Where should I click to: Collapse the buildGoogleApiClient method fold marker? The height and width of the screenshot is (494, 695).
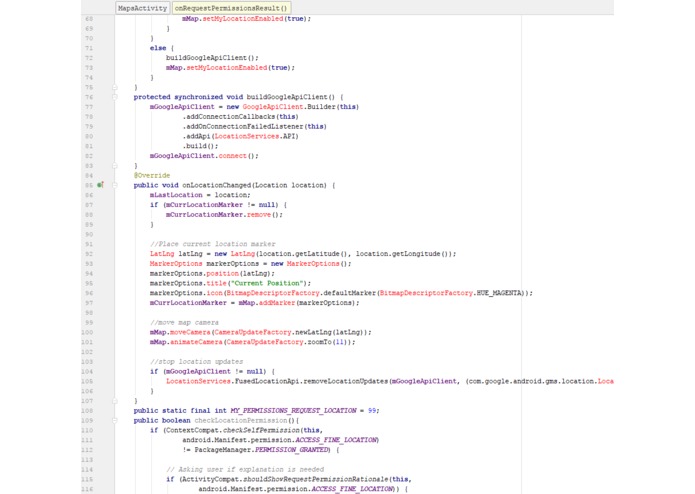tap(115, 97)
